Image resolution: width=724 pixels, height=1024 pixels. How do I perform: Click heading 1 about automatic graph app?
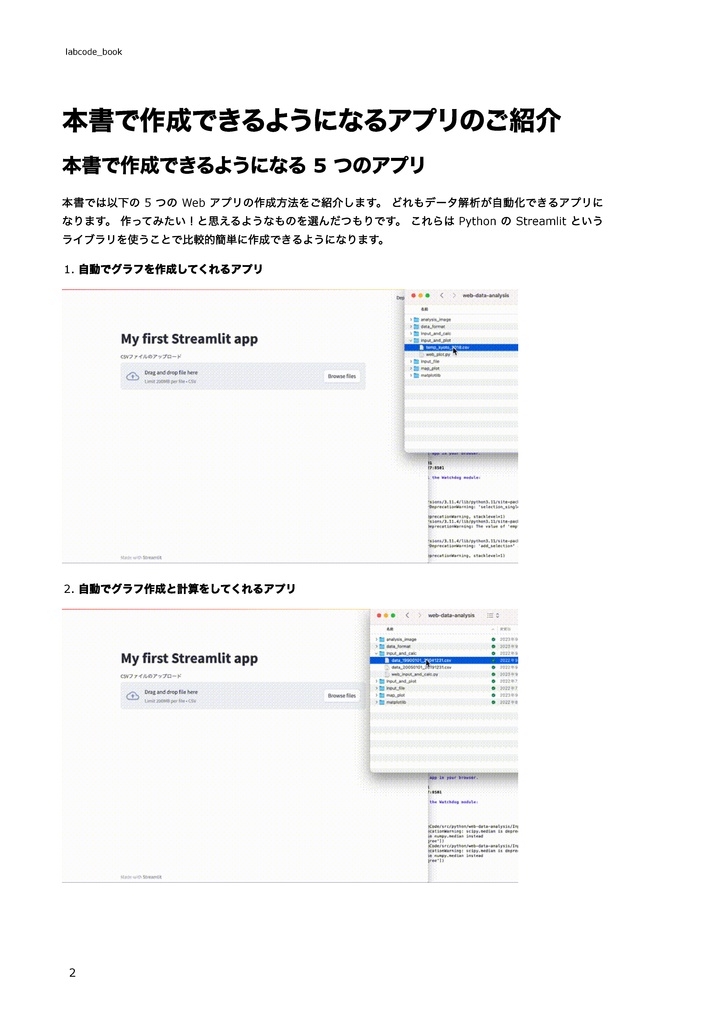[170, 269]
